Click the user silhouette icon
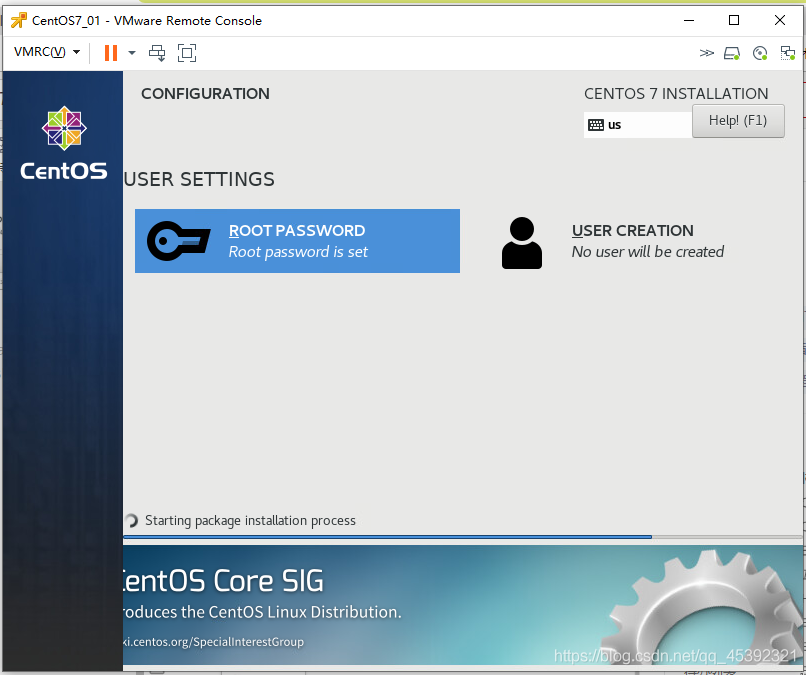806x675 pixels. [x=522, y=243]
